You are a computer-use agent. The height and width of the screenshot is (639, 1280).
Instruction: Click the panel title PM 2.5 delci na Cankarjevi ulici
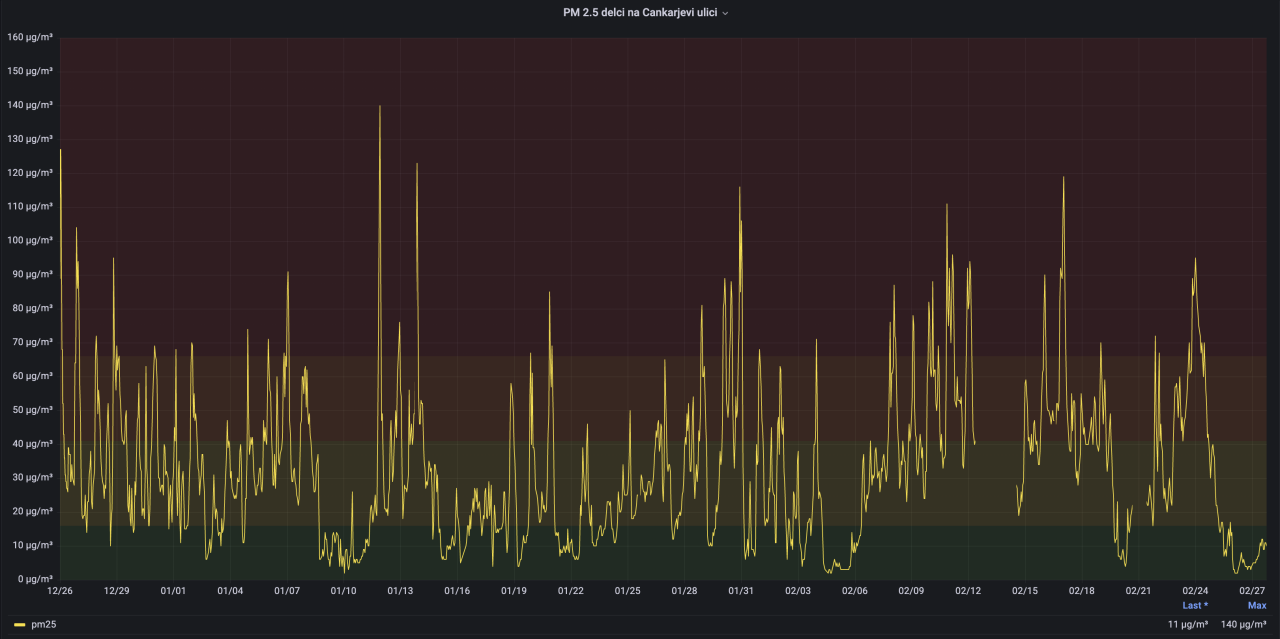639,13
